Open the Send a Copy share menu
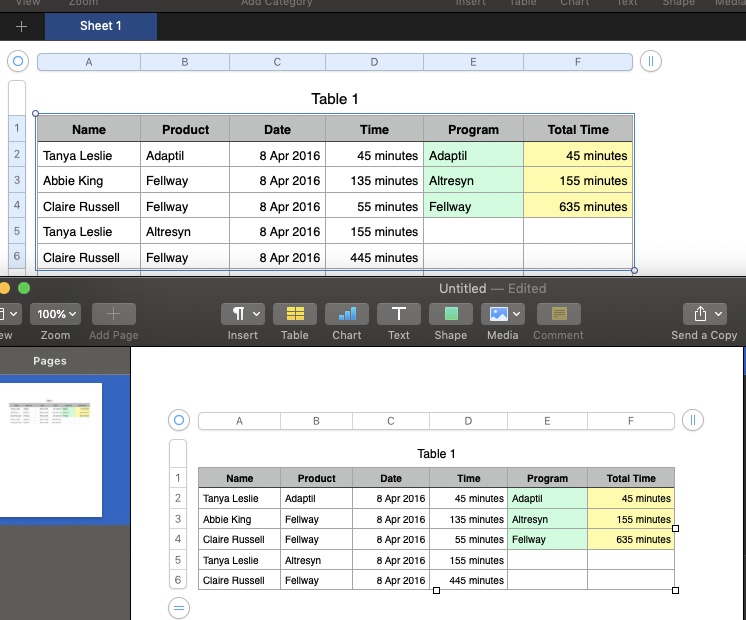The width and height of the screenshot is (746, 620). tap(704, 314)
